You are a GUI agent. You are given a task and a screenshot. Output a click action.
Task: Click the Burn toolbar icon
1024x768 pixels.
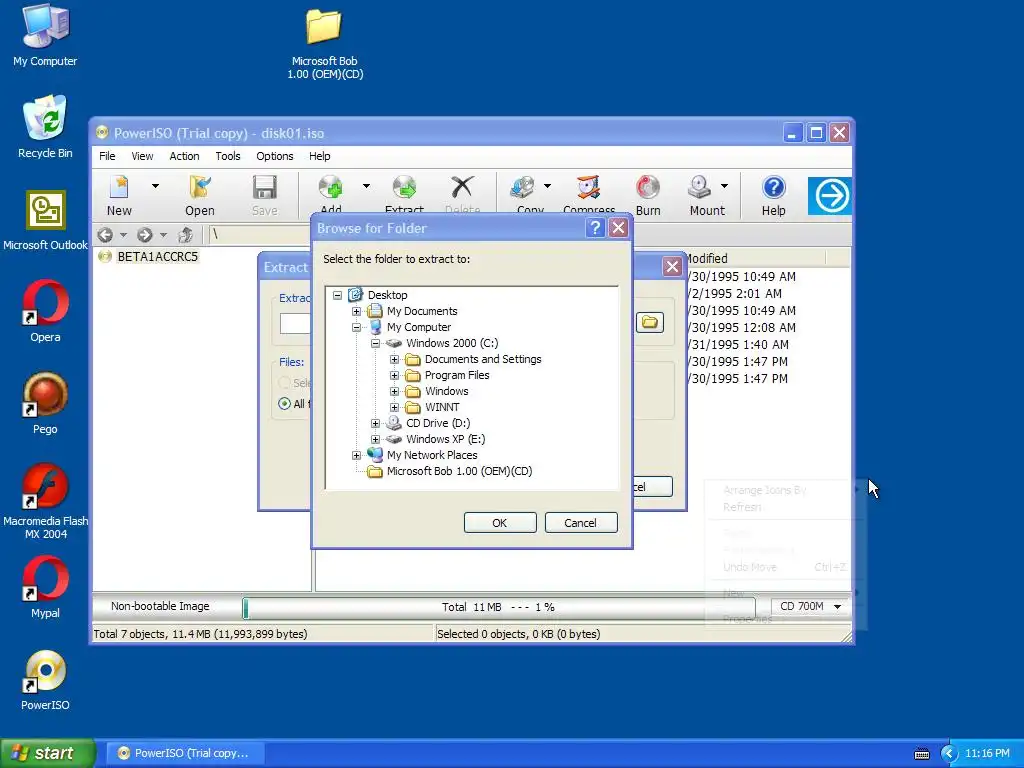coord(648,195)
